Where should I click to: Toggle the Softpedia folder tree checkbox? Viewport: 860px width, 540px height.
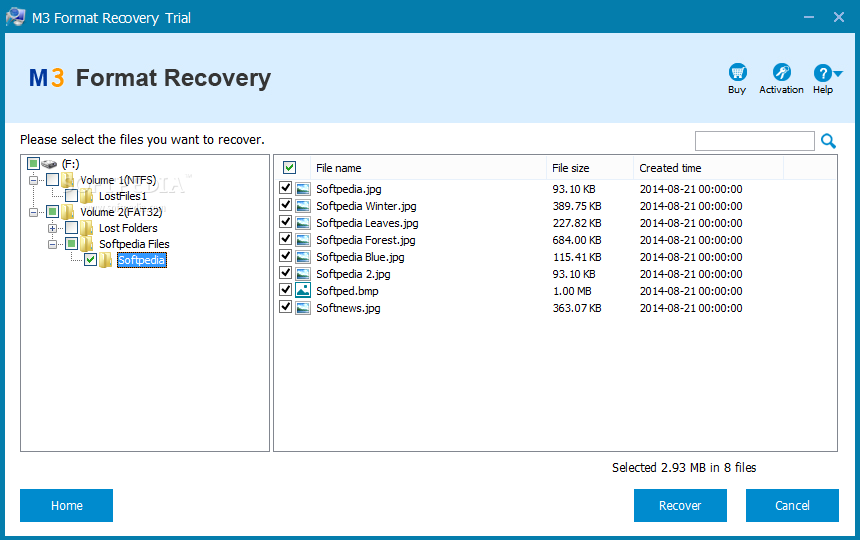tap(90, 260)
